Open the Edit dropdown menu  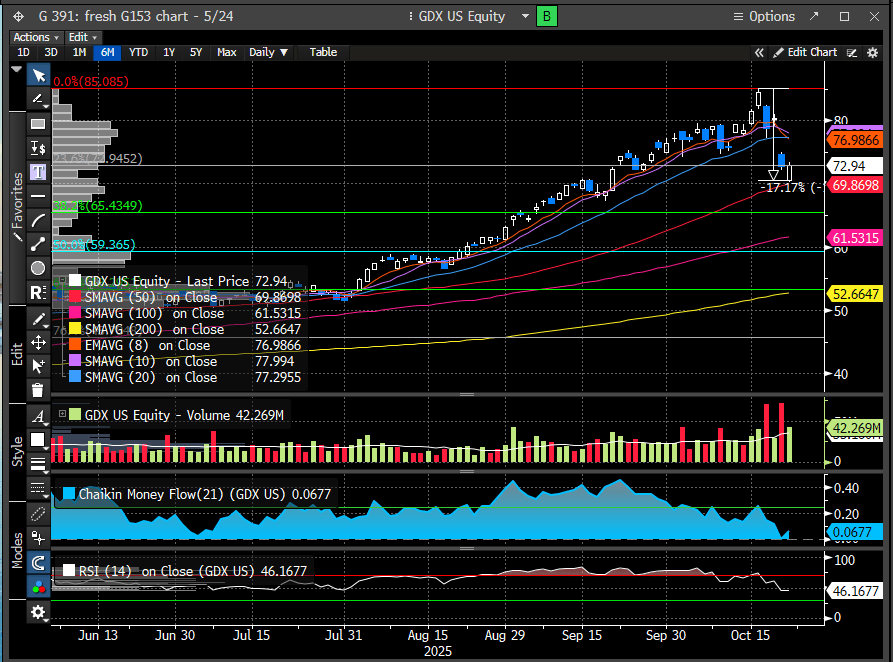(83, 37)
